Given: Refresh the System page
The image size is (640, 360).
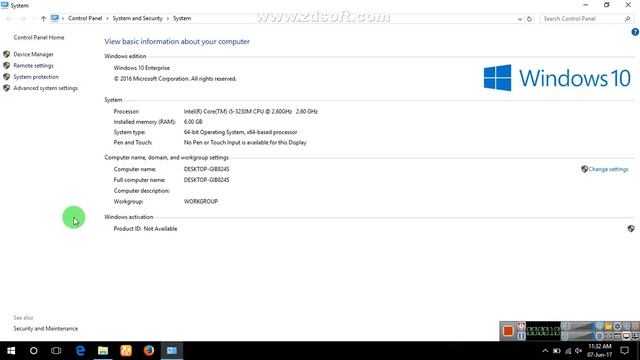Looking at the screenshot, I should tap(529, 19).
